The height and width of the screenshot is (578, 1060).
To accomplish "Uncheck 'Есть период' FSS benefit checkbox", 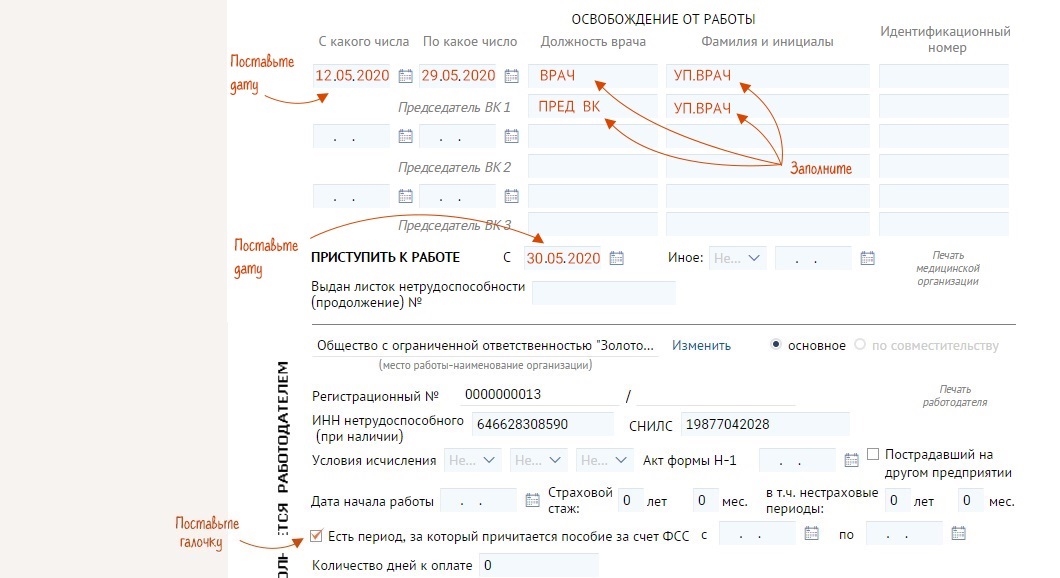I will (318, 534).
